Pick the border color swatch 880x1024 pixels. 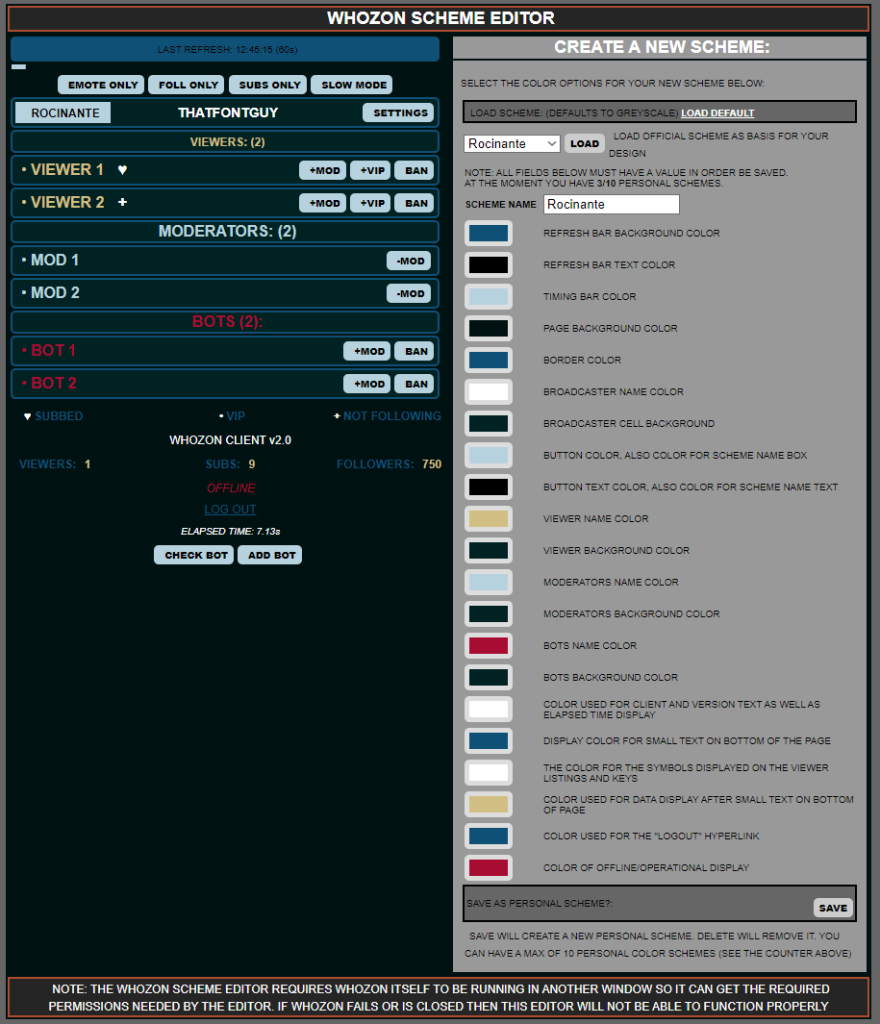tap(488, 360)
